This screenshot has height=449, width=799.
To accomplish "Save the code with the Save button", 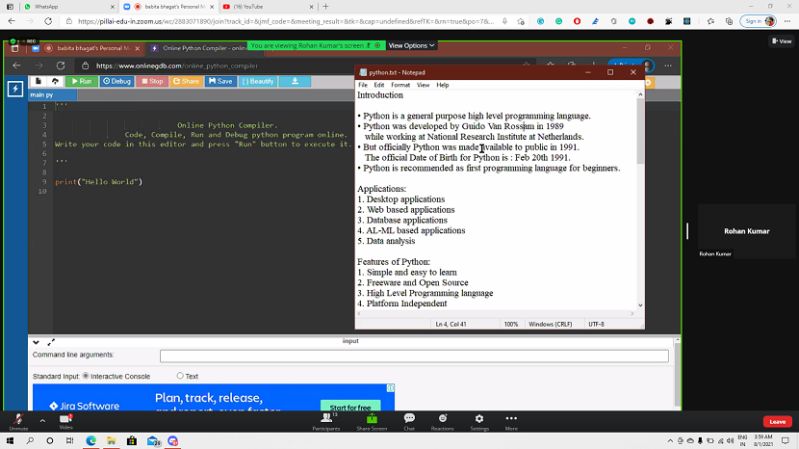I will 221,82.
